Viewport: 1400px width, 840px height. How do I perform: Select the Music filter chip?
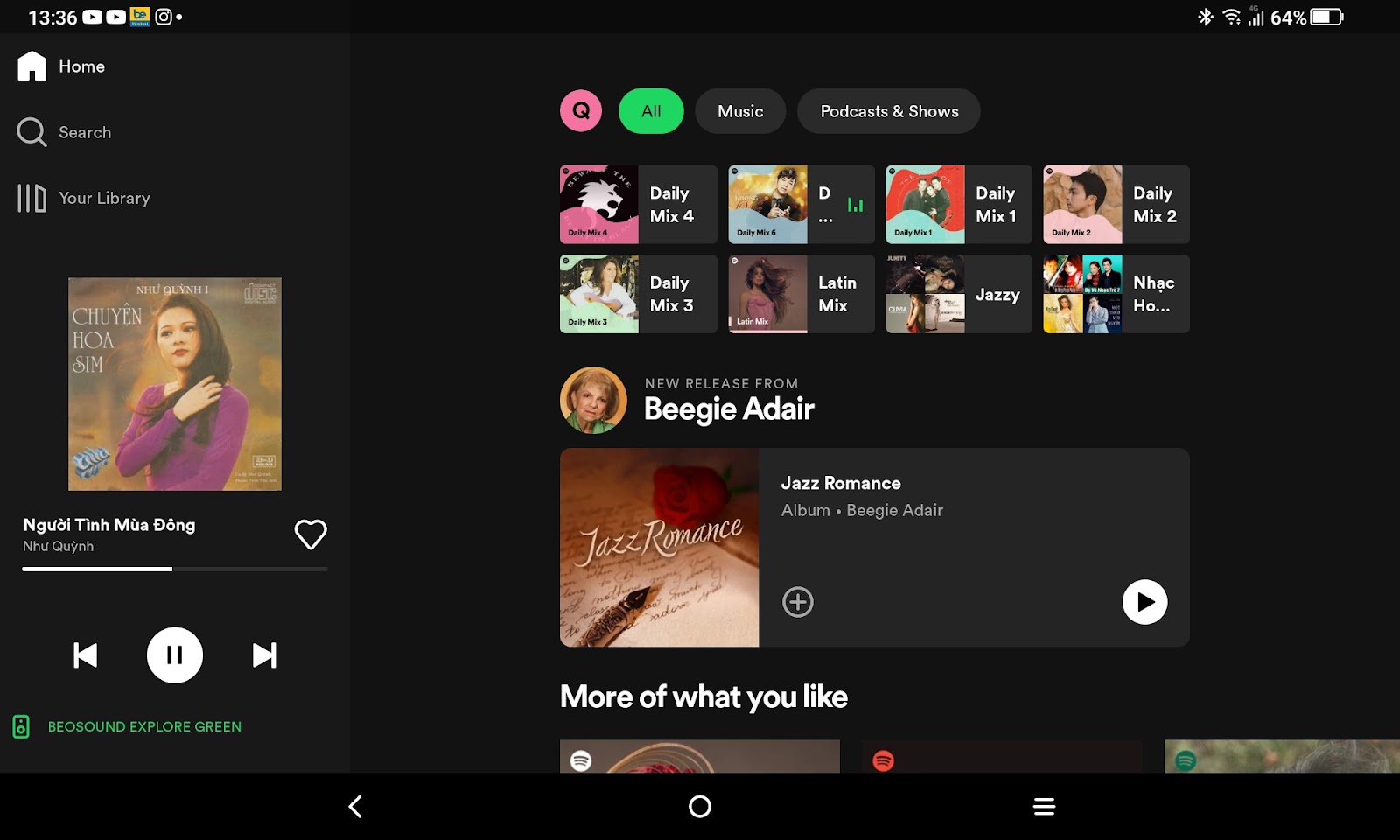(740, 111)
